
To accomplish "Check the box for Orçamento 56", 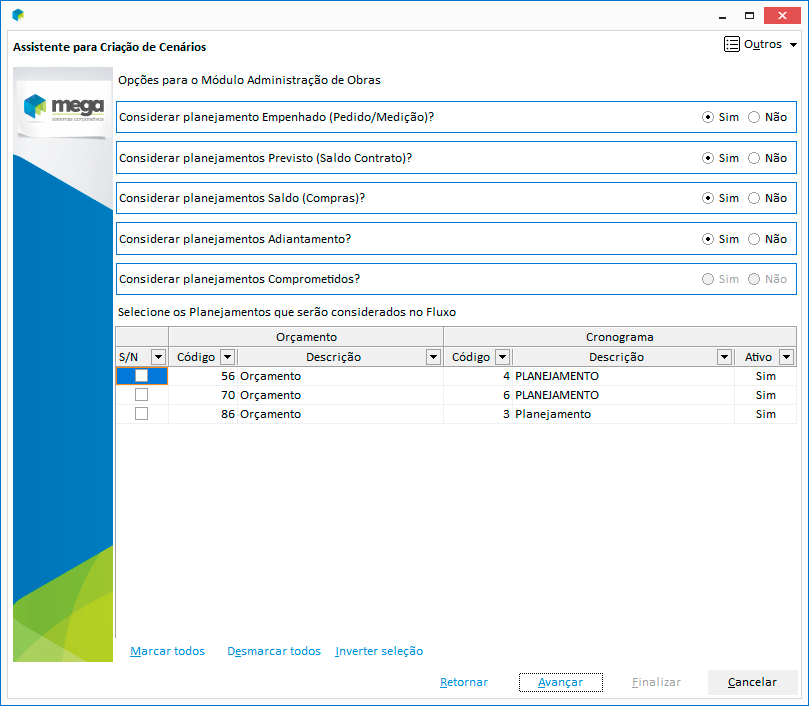I will pos(141,376).
